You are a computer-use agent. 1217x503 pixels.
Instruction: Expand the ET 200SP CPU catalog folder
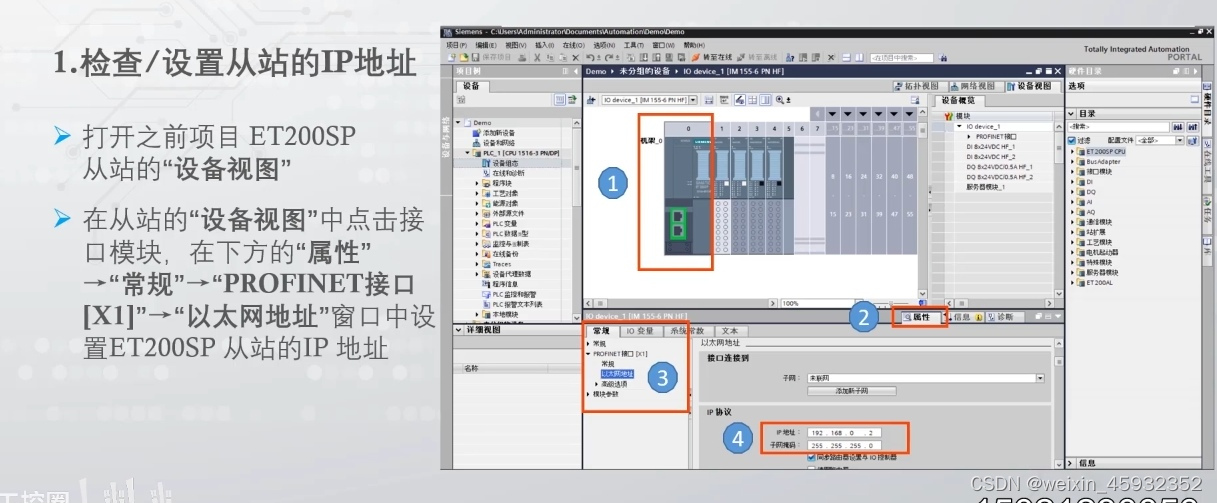pos(1073,151)
